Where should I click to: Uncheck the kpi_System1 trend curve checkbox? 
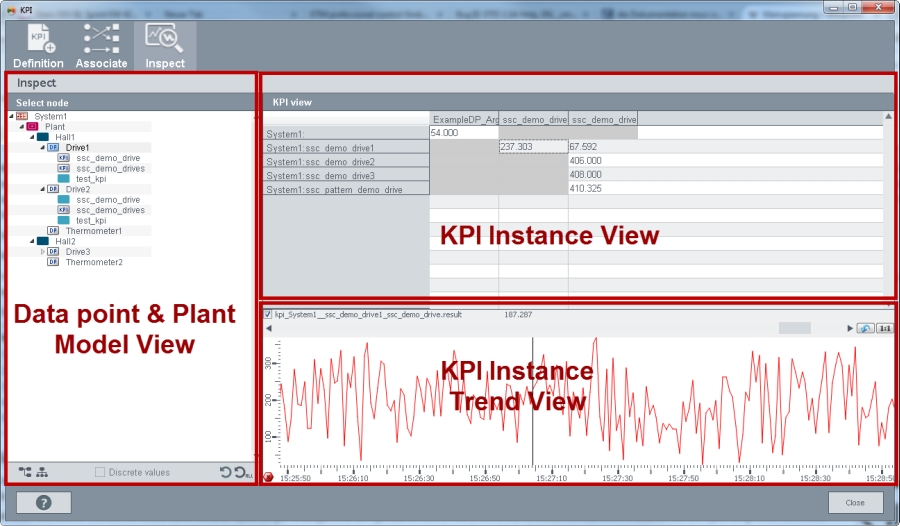[267, 314]
